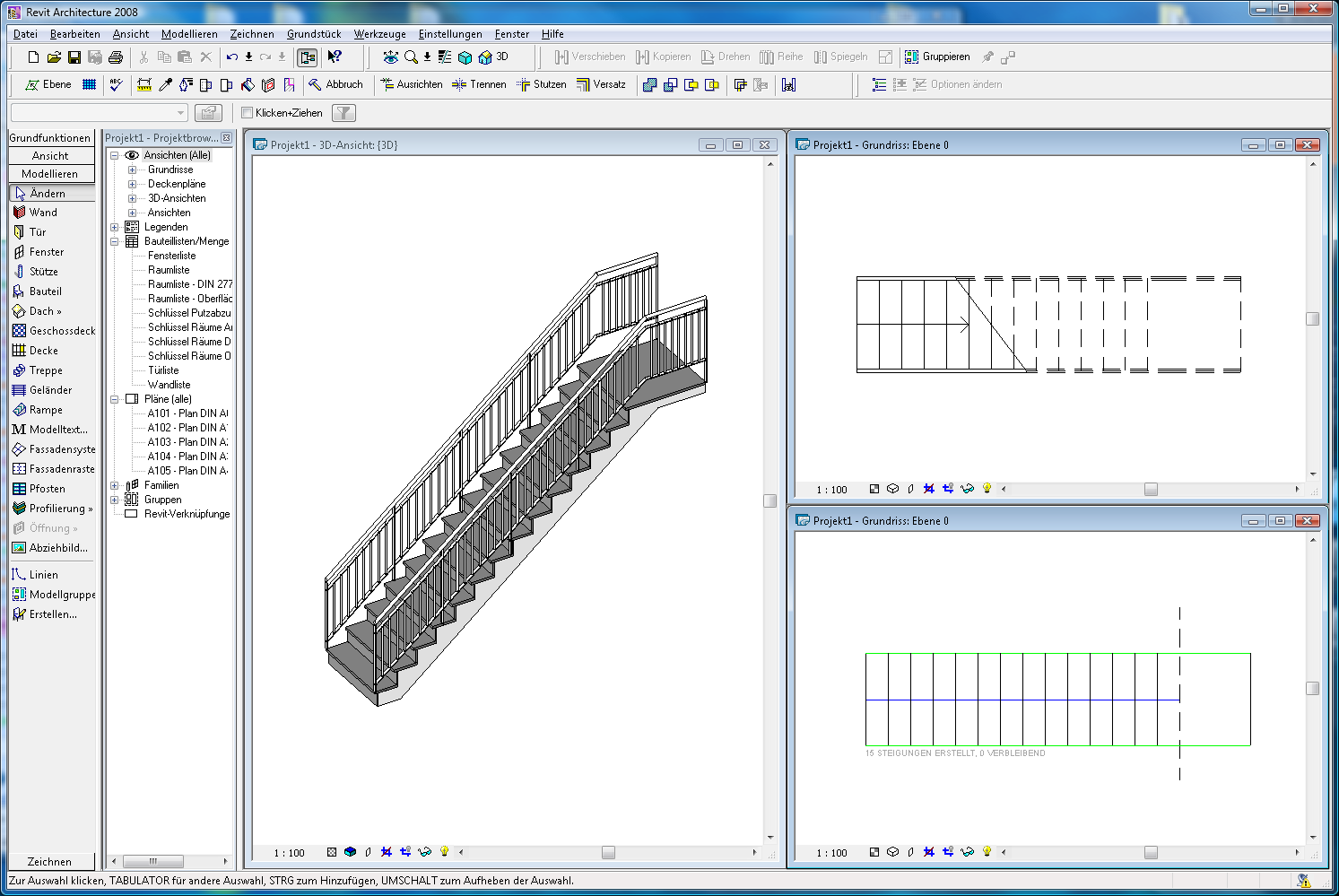The width and height of the screenshot is (1339, 896).
Task: Select A103 - Plan DIN sheet
Action: pyautogui.click(x=187, y=442)
